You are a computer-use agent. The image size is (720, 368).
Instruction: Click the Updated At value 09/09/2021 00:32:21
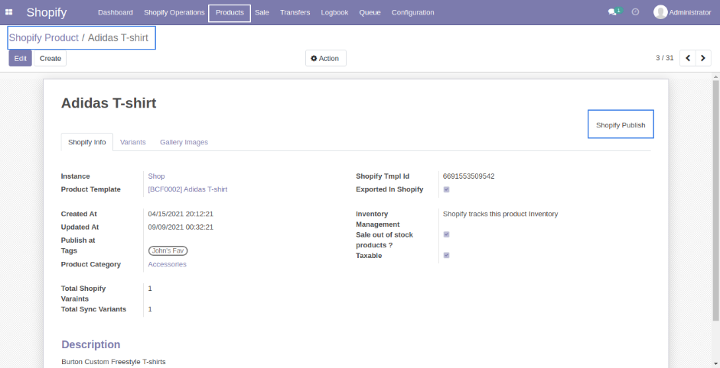tap(180, 227)
